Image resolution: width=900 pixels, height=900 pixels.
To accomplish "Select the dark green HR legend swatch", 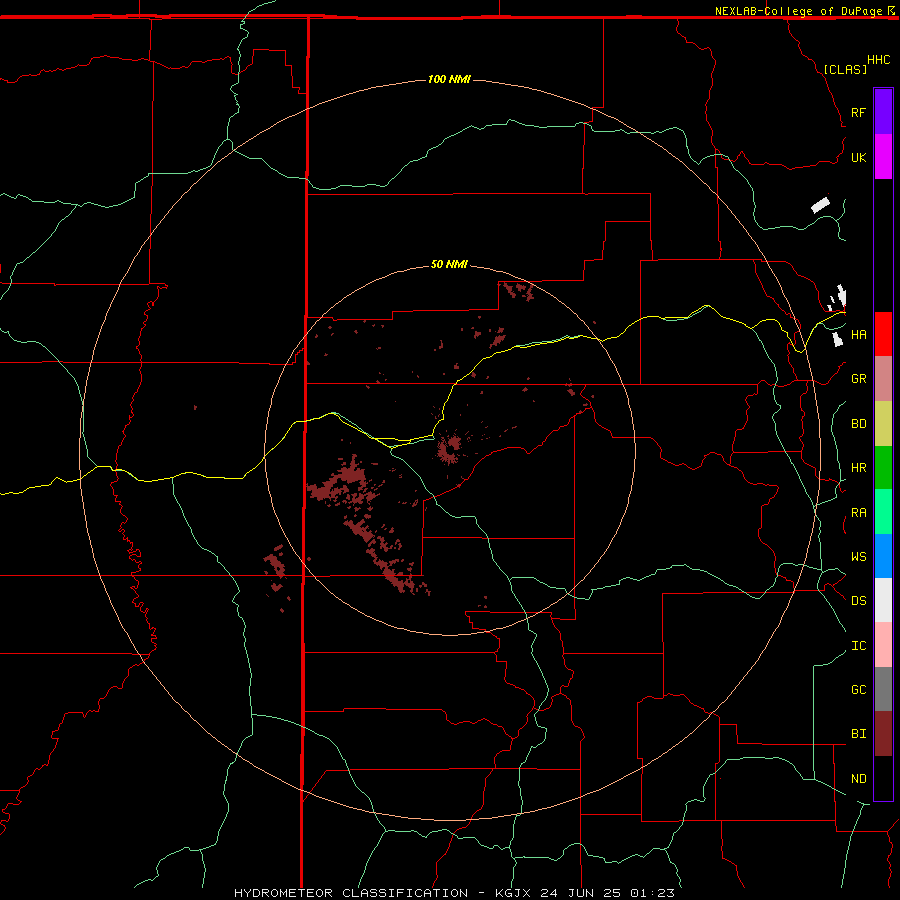I will click(883, 468).
